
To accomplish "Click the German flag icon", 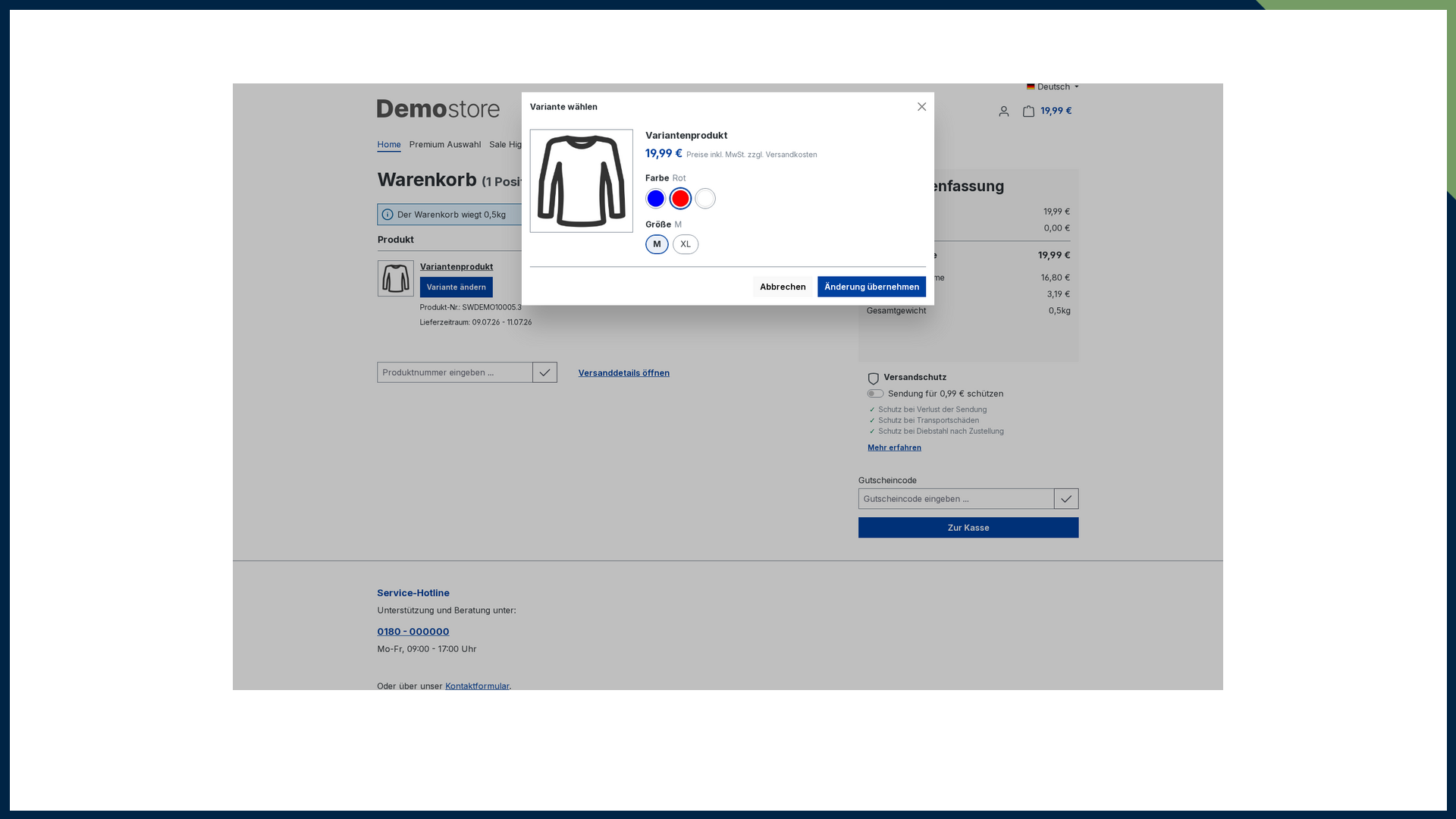I will tap(1031, 87).
